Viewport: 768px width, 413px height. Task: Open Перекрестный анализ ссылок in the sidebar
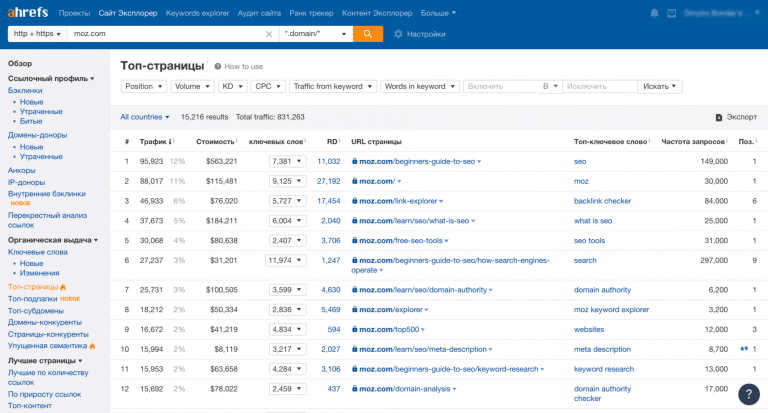tap(48, 220)
